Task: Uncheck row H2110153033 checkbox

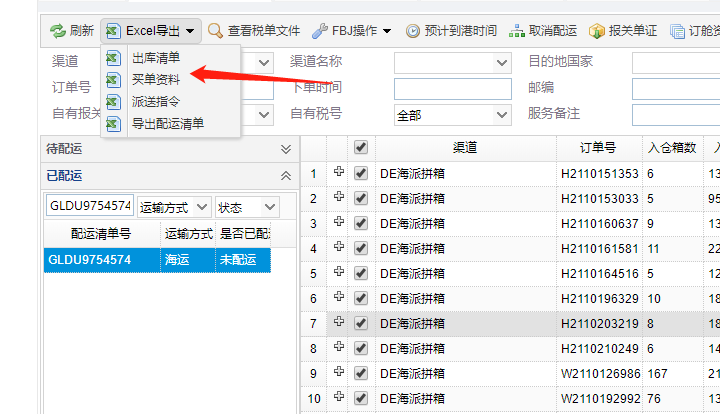Action: 361,198
